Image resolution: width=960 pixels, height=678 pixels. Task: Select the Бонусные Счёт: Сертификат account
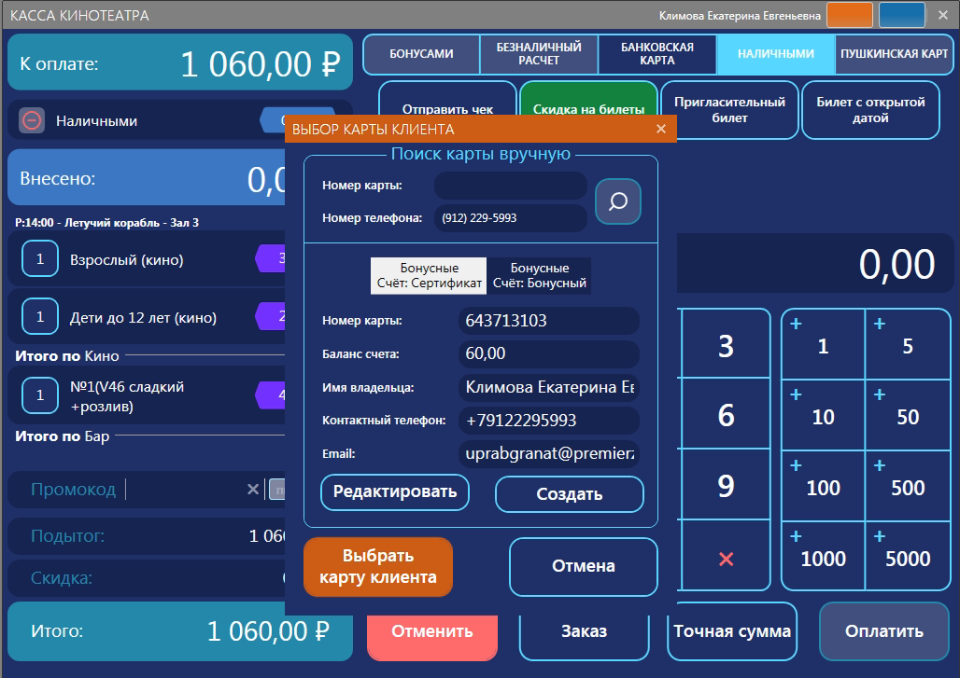pyautogui.click(x=429, y=276)
